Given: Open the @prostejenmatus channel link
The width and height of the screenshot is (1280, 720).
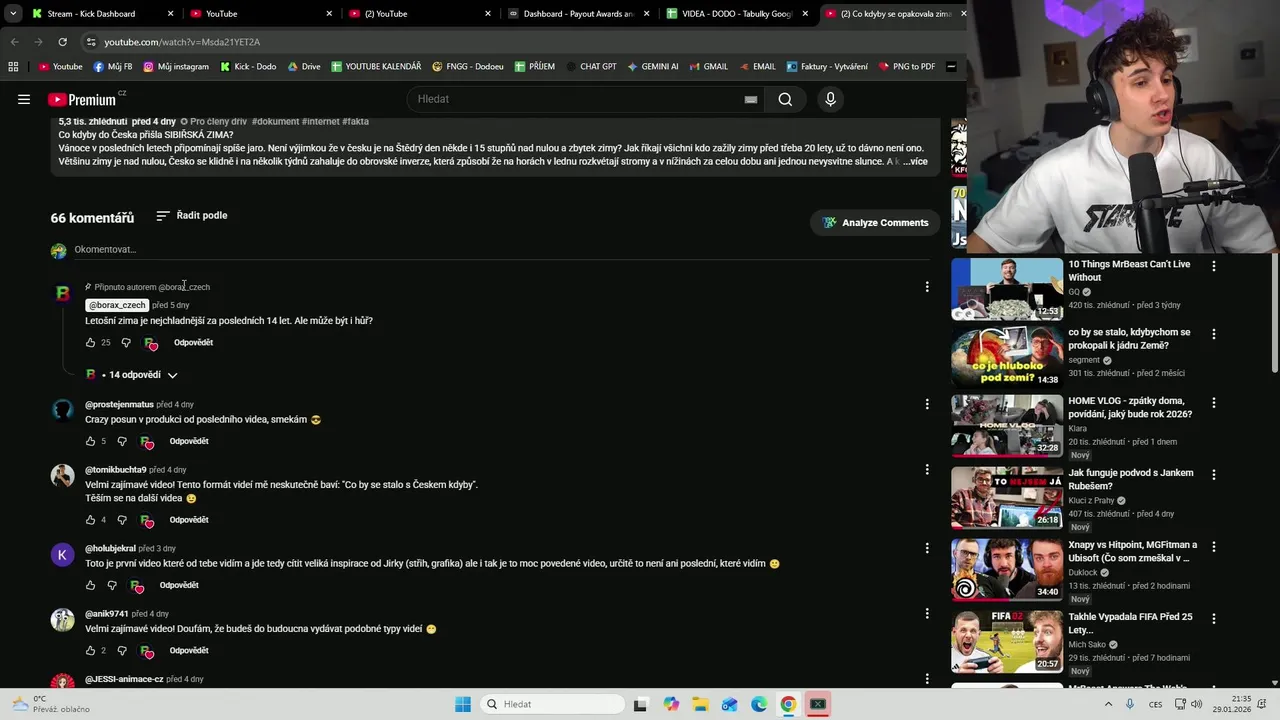Looking at the screenshot, I should [x=119, y=405].
